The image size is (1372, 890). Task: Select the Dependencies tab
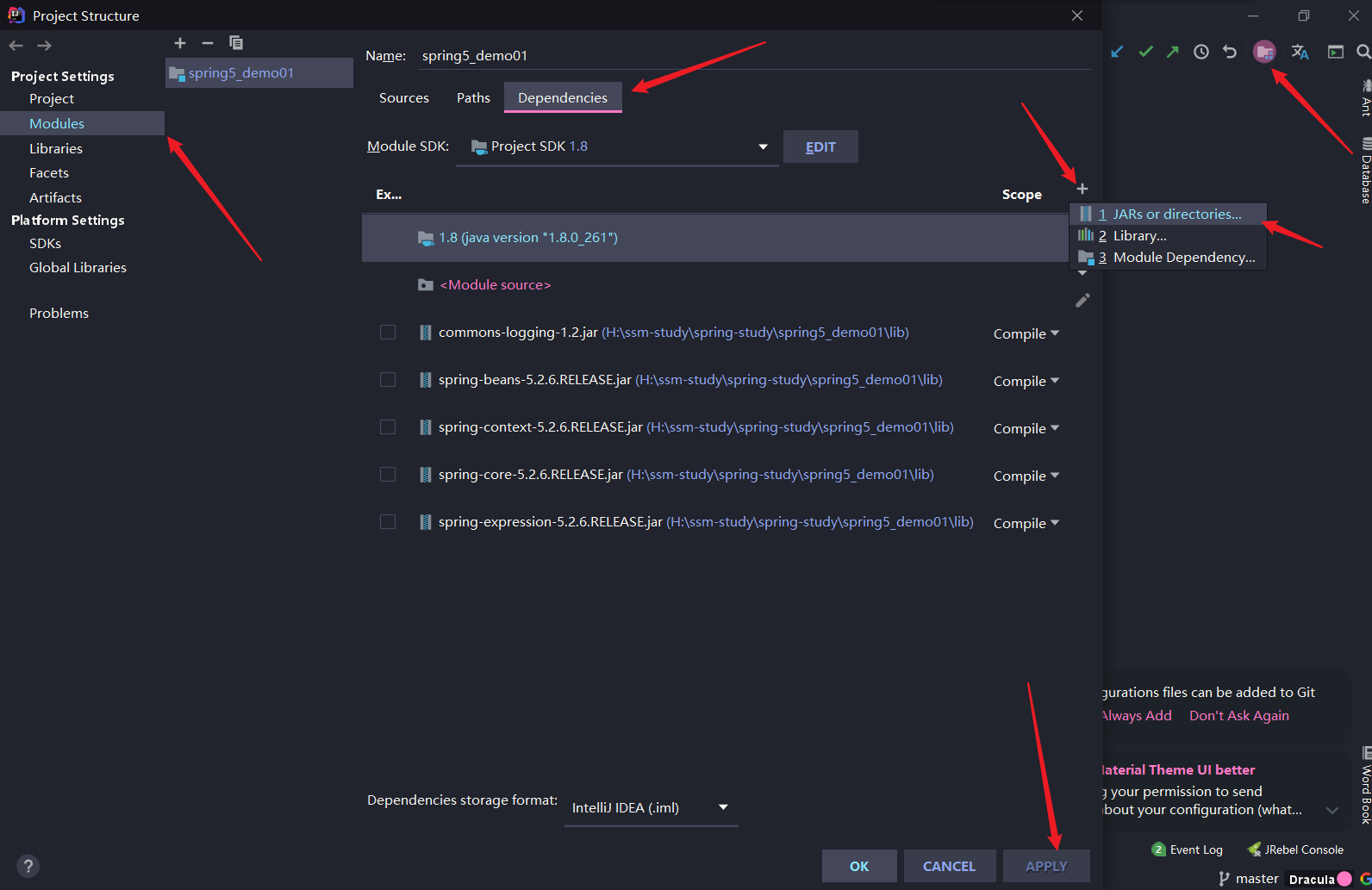(563, 98)
